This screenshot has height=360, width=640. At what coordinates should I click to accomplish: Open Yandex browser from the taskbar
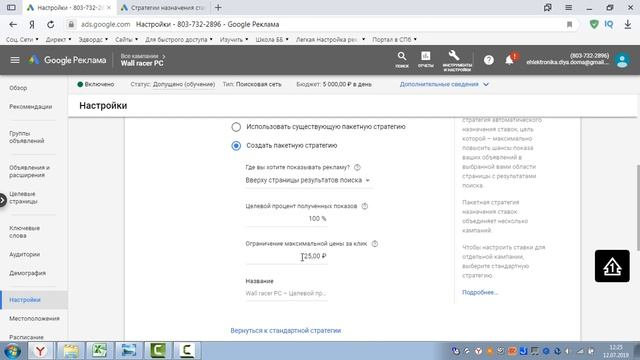[x=40, y=351]
